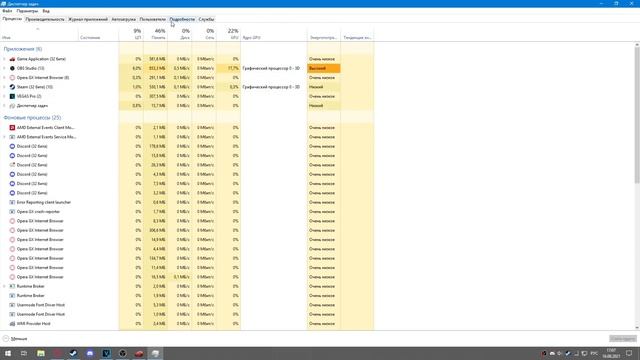Open the Файл menu
The height and width of the screenshot is (360, 640).
click(x=7, y=11)
